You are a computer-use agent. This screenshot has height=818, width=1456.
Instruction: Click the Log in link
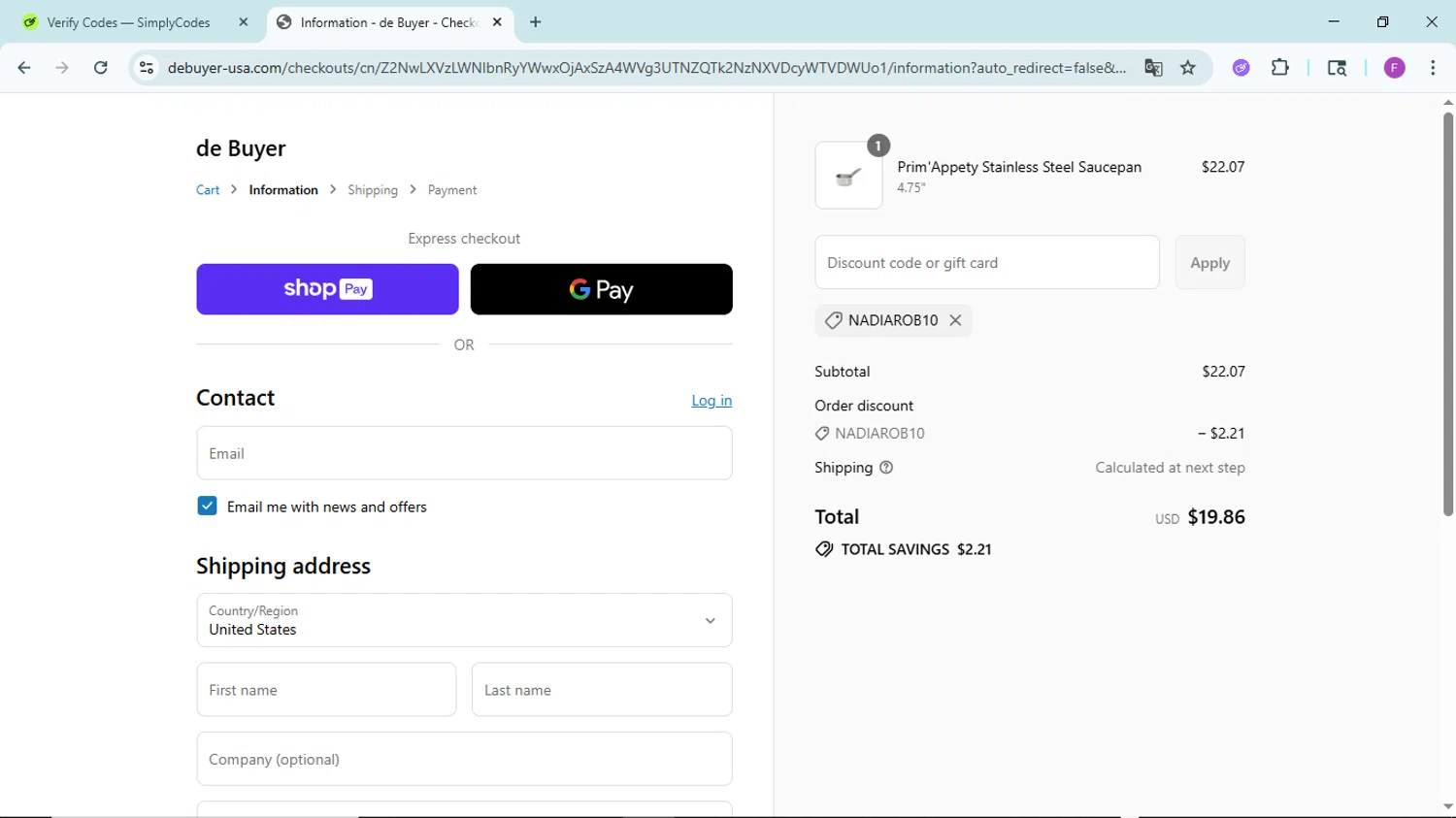711,401
